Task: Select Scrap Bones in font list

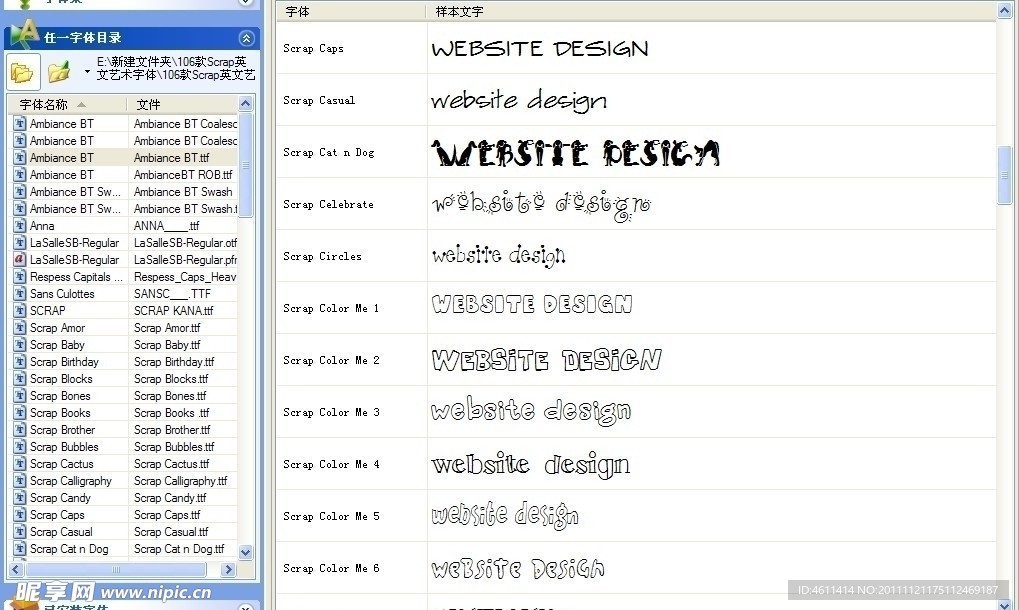Action: pyautogui.click(x=124, y=396)
